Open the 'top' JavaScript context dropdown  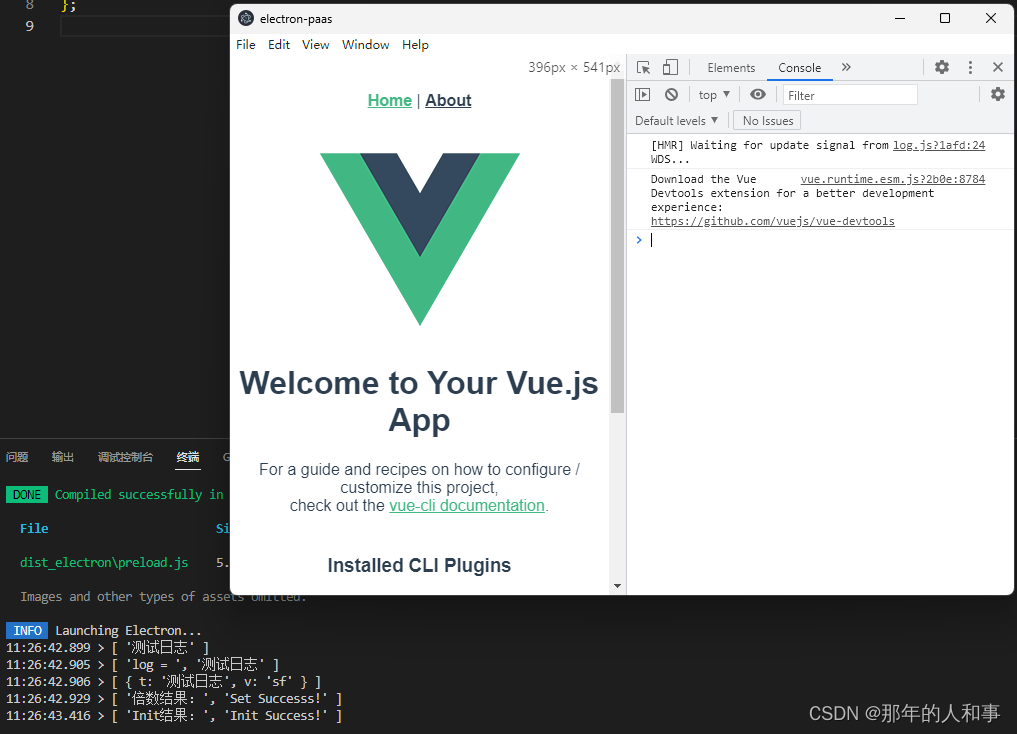(x=713, y=94)
